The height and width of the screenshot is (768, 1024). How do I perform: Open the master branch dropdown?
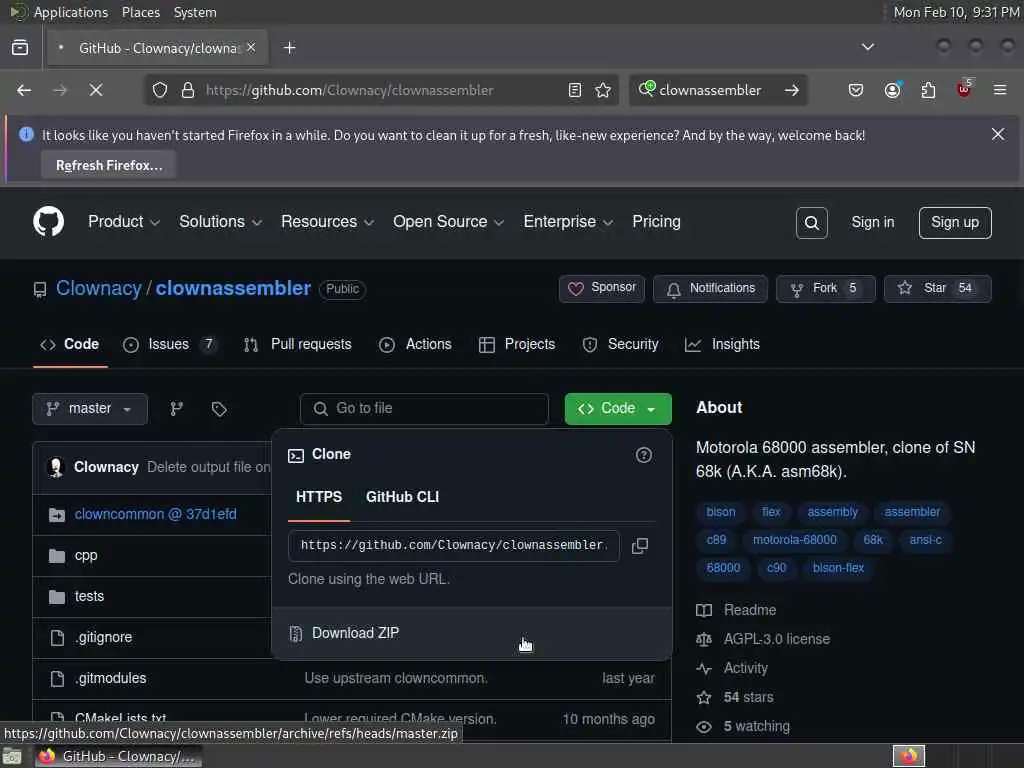click(90, 409)
